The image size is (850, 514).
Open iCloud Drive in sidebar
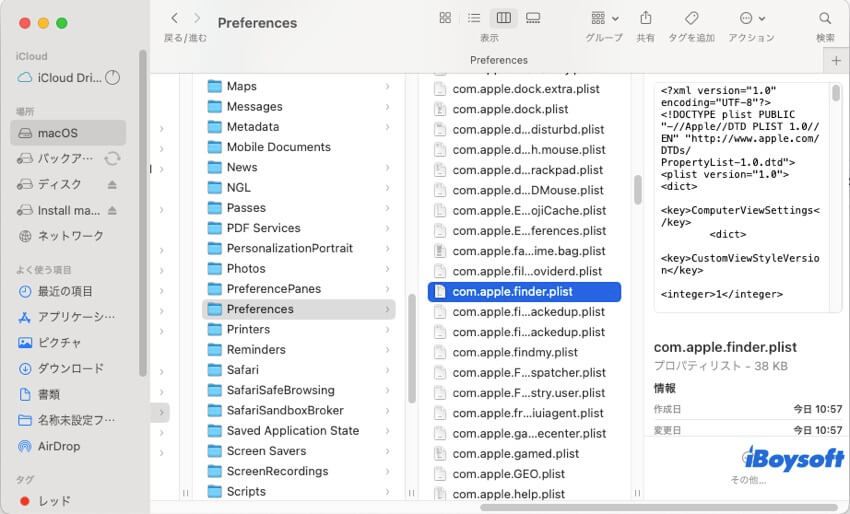pyautogui.click(x=69, y=78)
